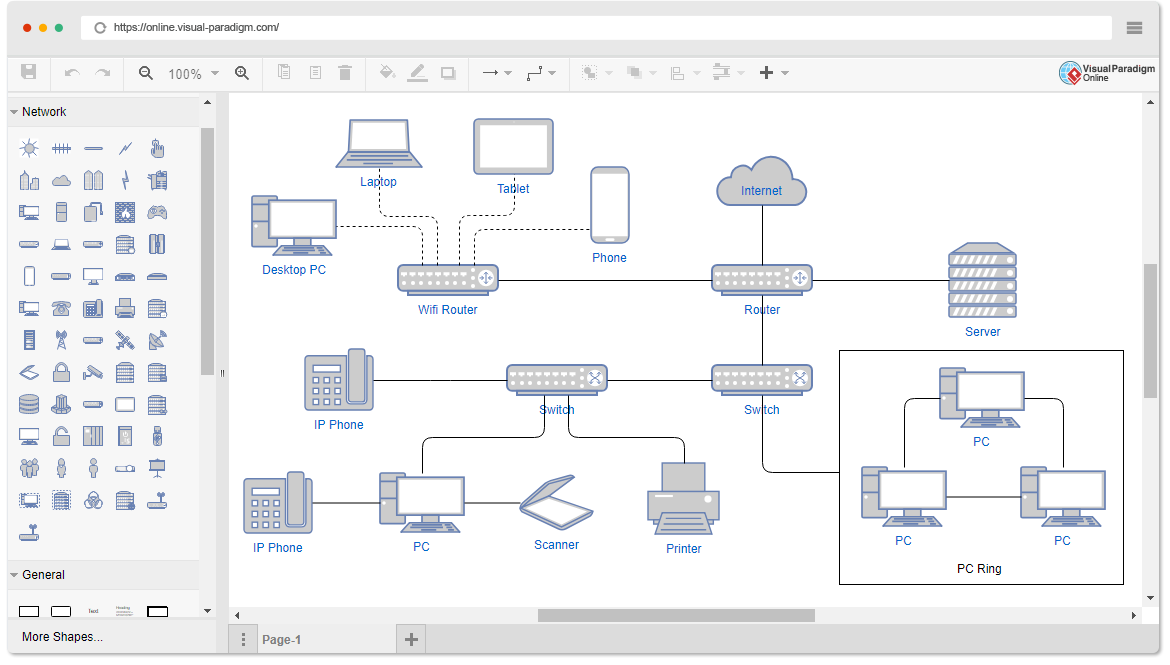Select the Satellite Dish network icon
This screenshot has height=665, width=1170.
[157, 340]
